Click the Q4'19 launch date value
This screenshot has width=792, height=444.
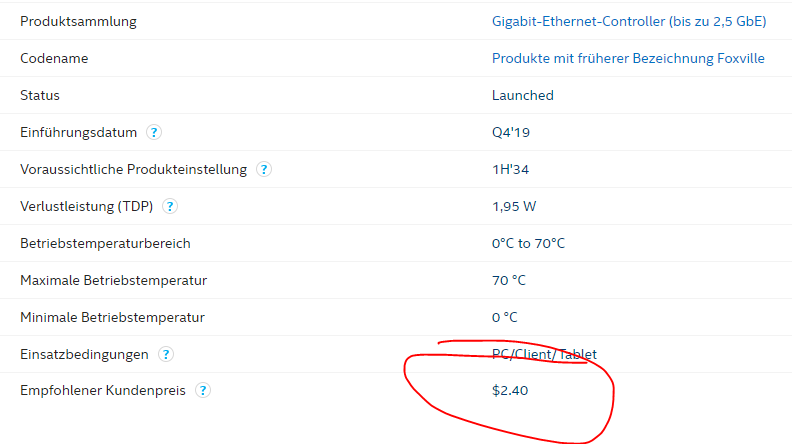coord(511,132)
